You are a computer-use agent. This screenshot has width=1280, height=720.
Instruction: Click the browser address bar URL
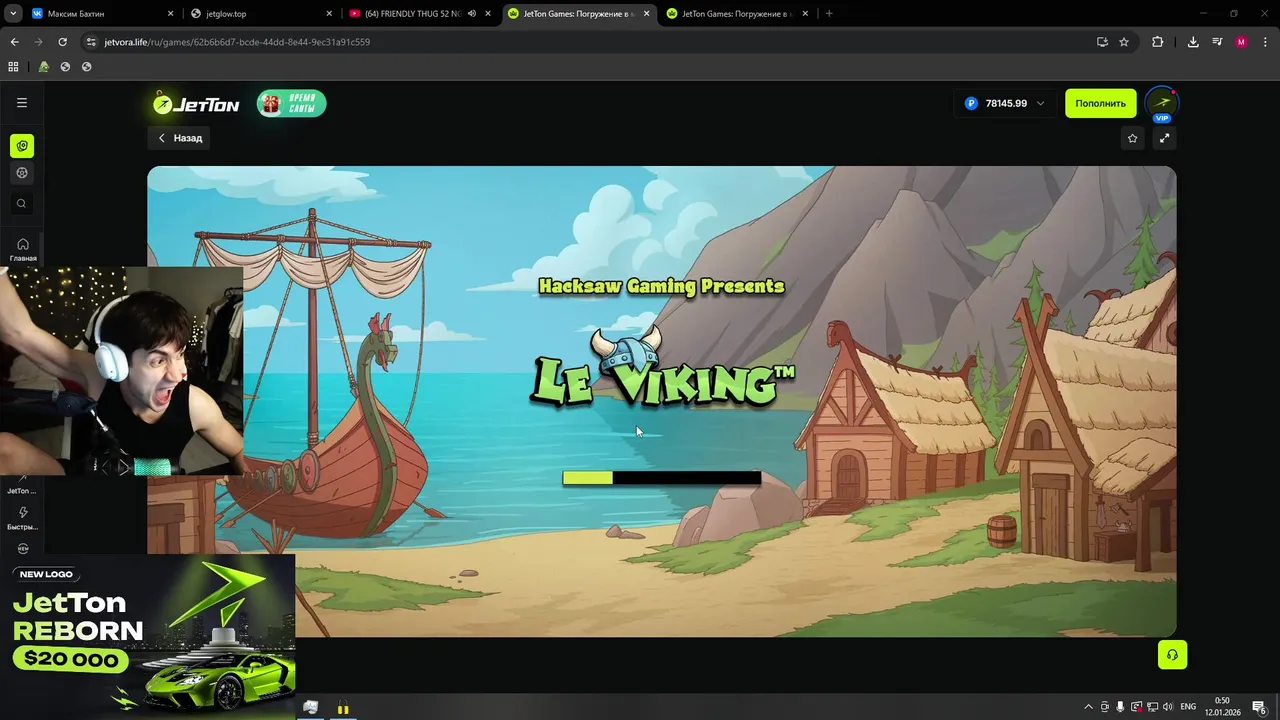point(237,42)
